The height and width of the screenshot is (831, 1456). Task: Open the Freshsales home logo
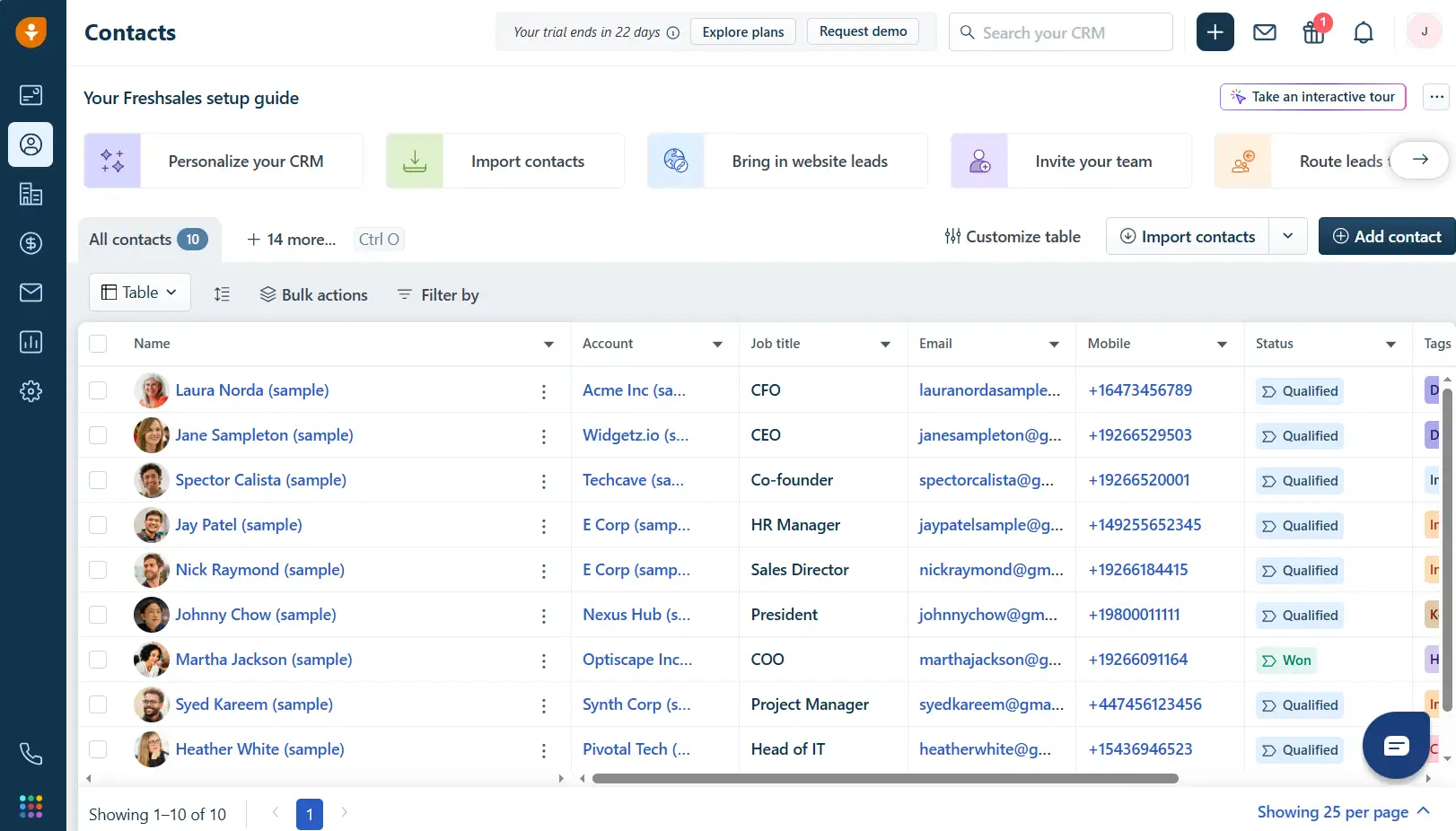[31, 32]
